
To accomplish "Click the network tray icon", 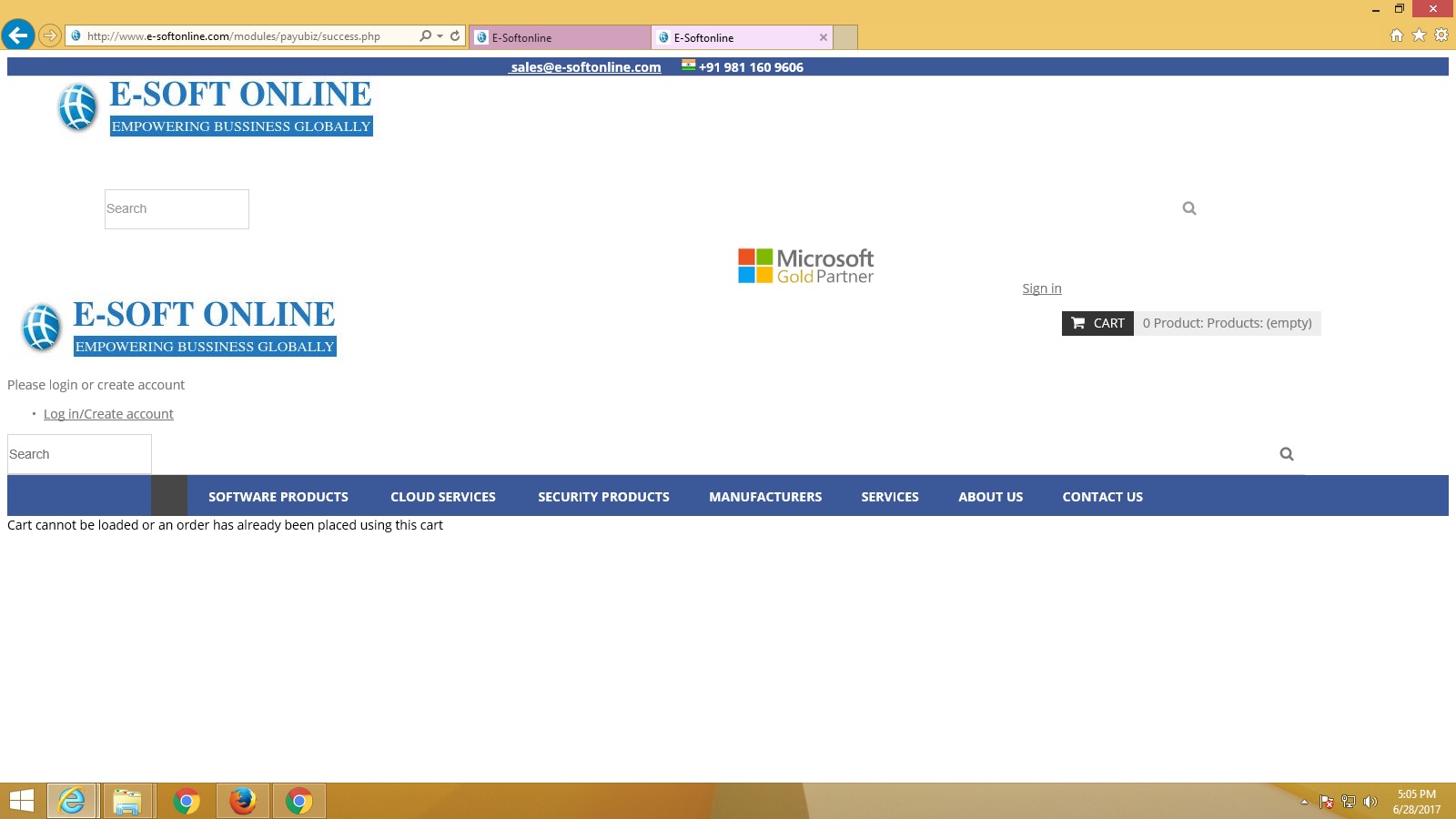I will [1349, 802].
